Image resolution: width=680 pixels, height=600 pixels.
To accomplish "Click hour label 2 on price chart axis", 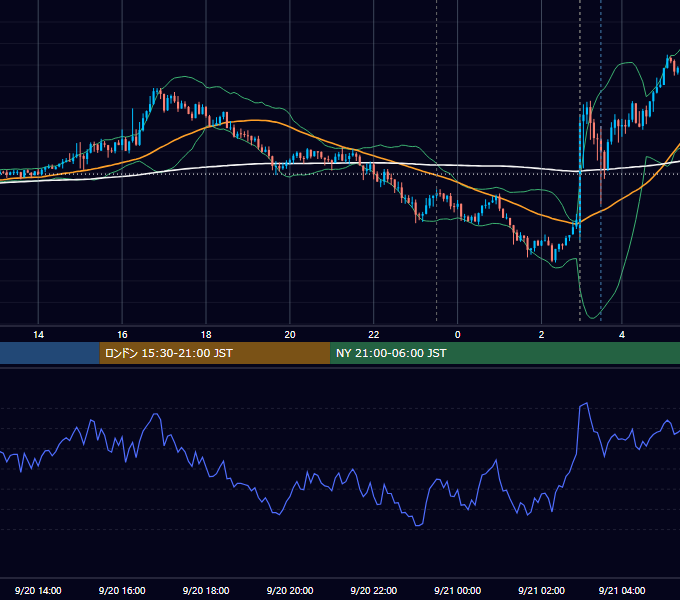I will tap(541, 335).
